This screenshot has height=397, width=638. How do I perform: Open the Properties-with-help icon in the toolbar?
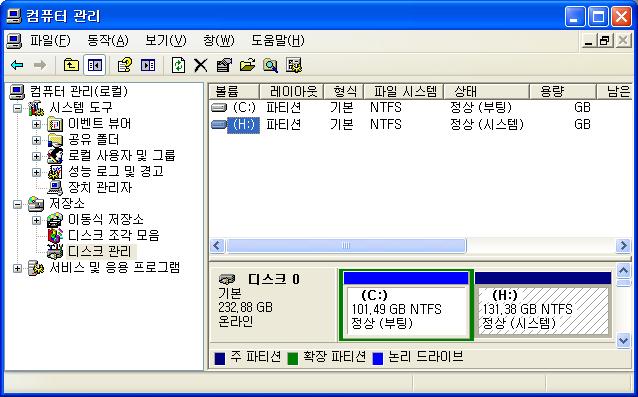(125, 65)
